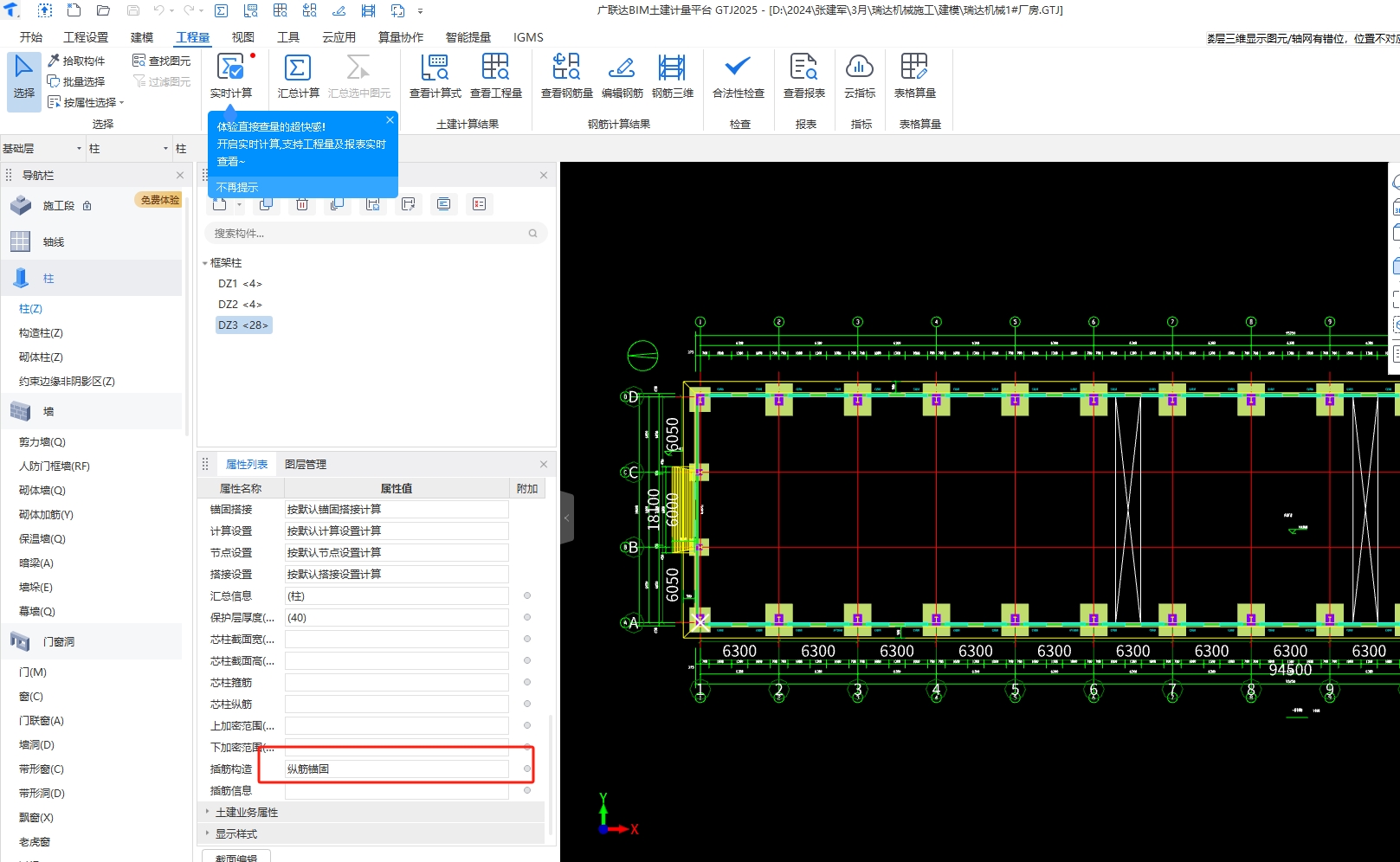Viewport: 1400px width, 862px height.
Task: Open 查看计算式 in the ribbon
Action: pyautogui.click(x=435, y=76)
